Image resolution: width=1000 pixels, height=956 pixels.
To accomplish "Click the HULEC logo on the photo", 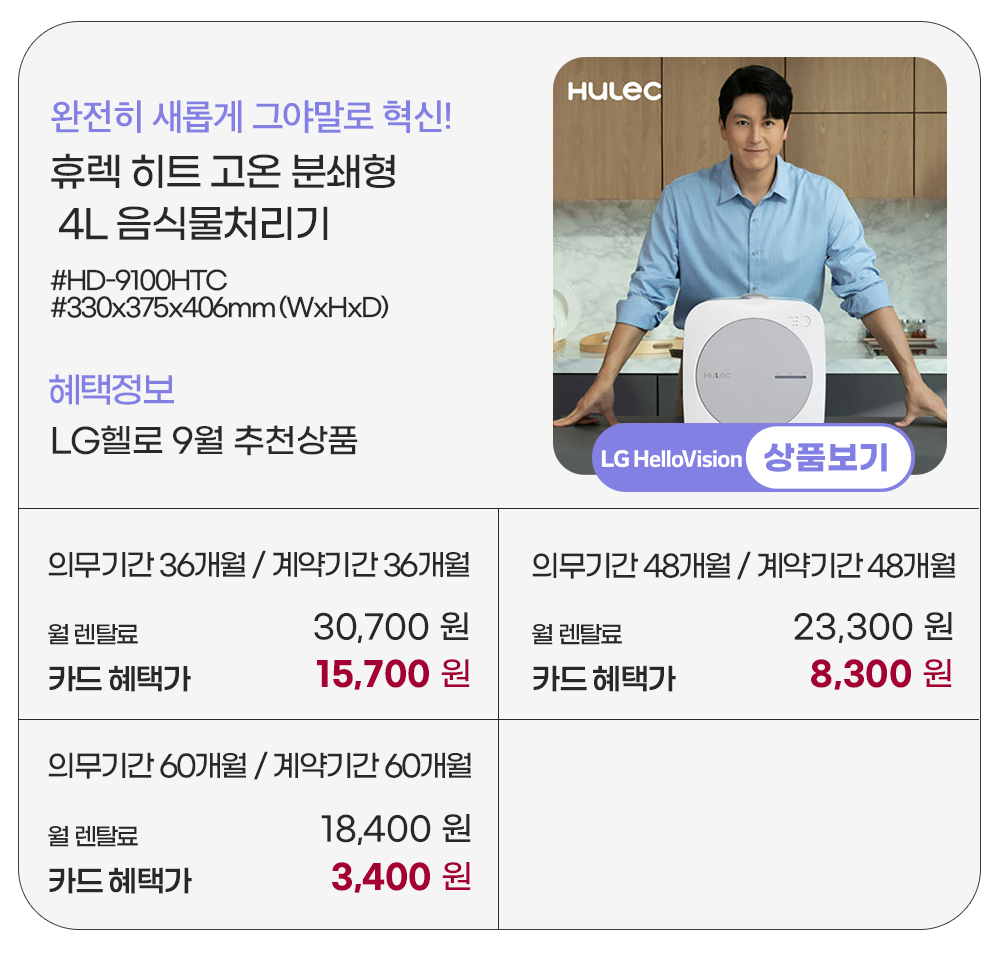I will pos(615,91).
